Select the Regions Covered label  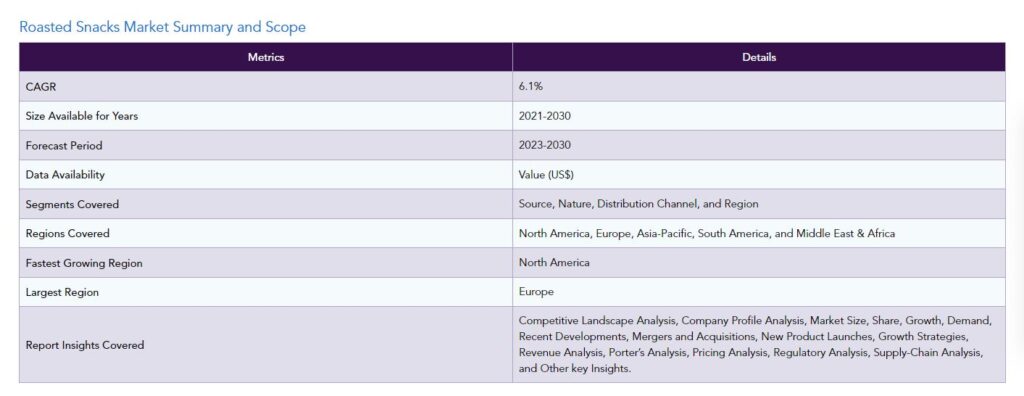tap(68, 233)
